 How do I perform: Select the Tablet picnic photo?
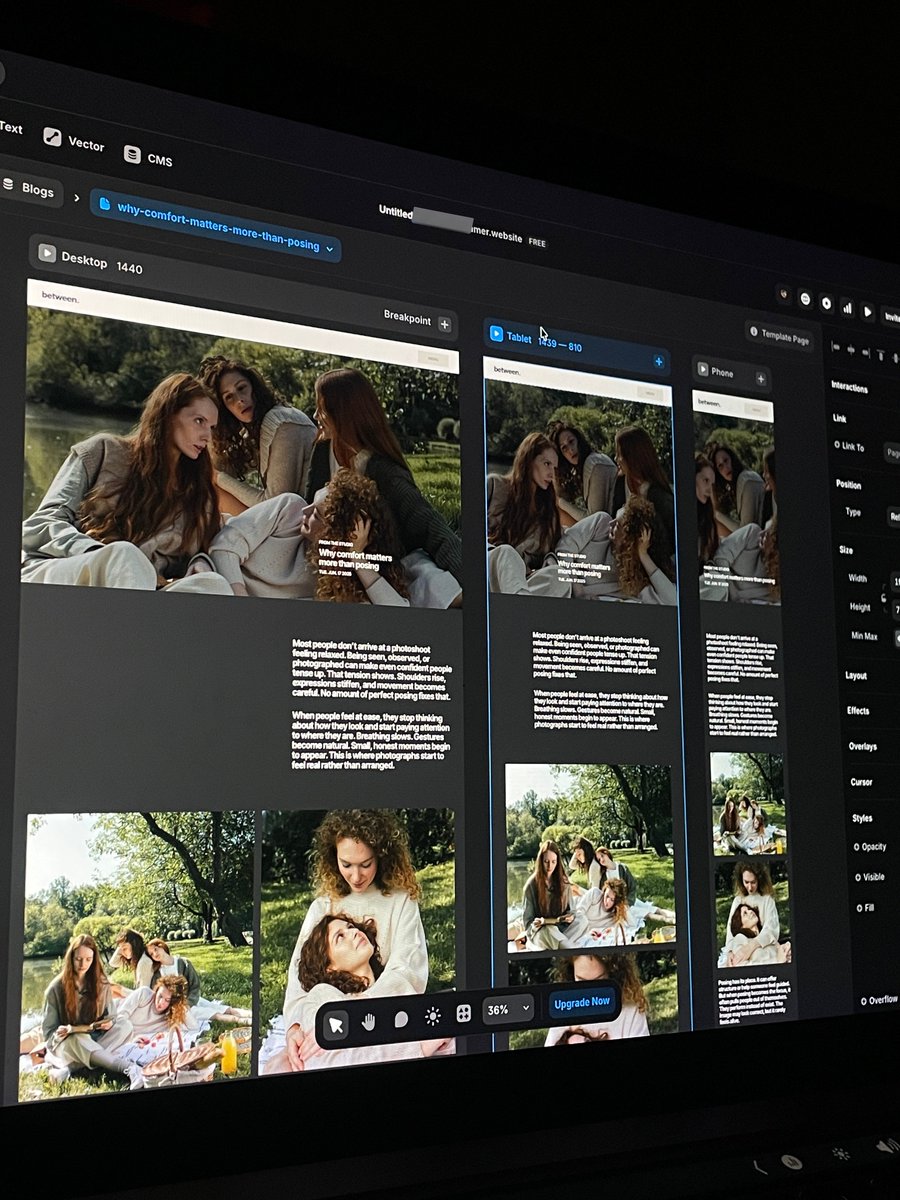tap(590, 858)
